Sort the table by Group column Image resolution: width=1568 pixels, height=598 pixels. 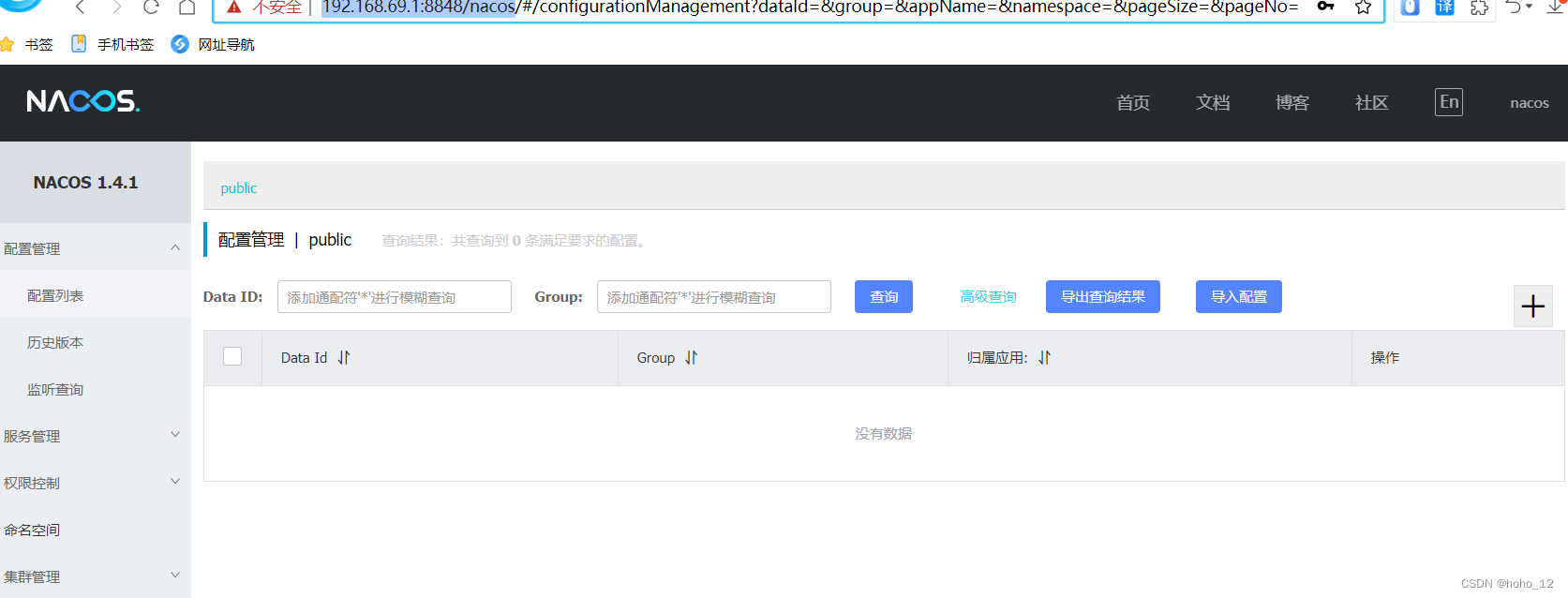692,358
